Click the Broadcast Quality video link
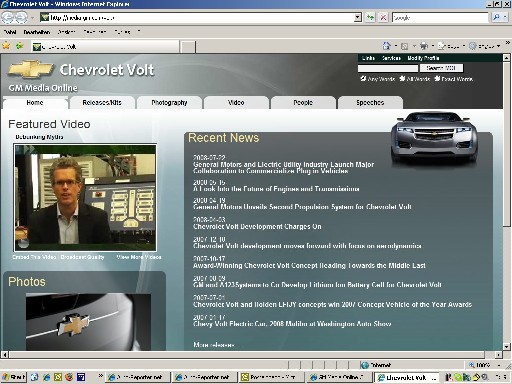 [x=83, y=257]
